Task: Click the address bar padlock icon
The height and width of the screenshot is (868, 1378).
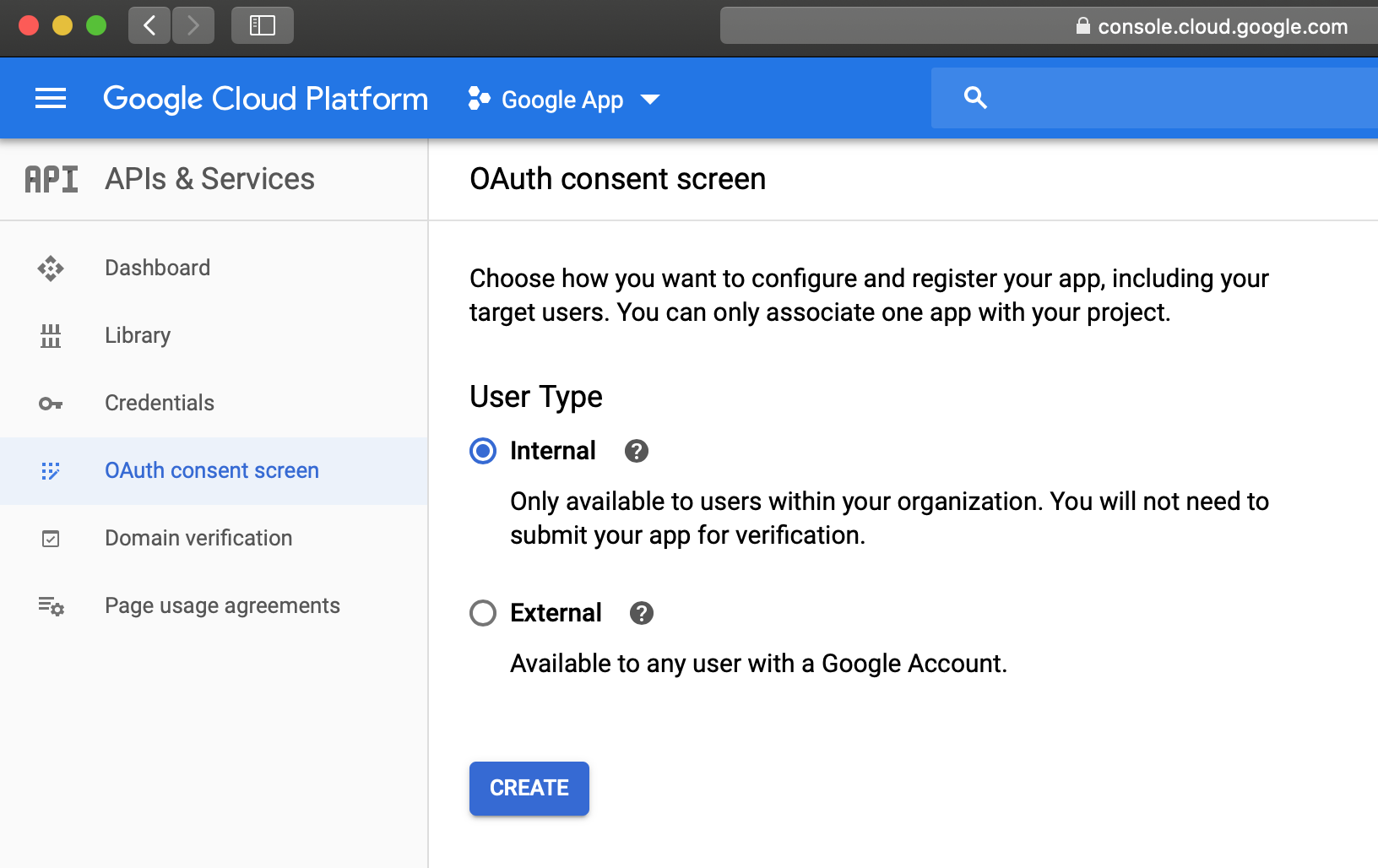Action: (1082, 25)
